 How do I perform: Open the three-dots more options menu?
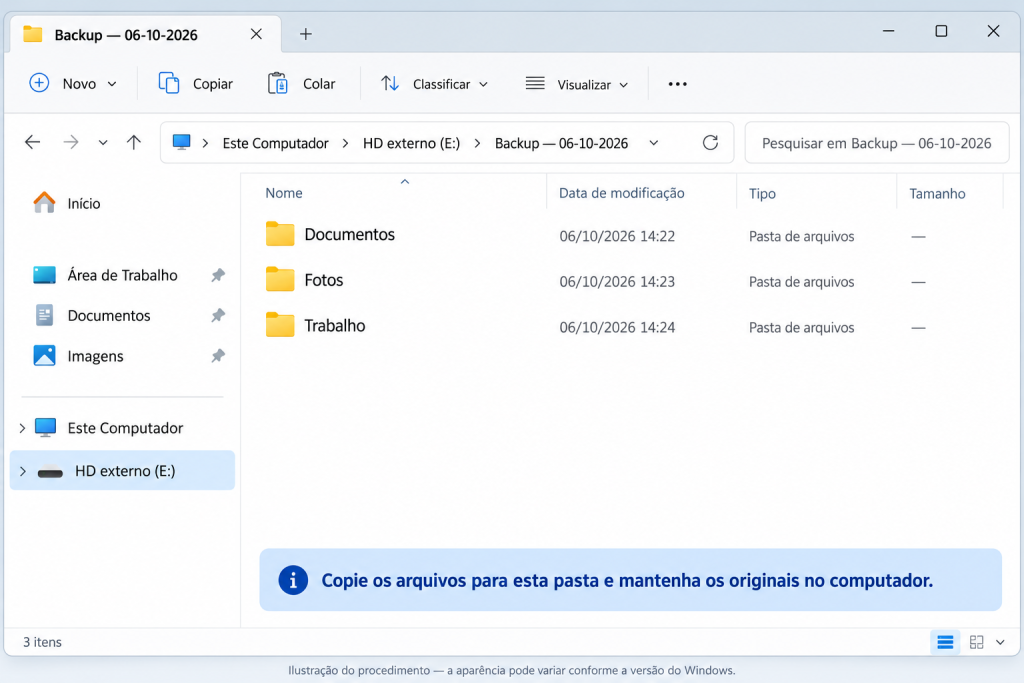point(678,84)
